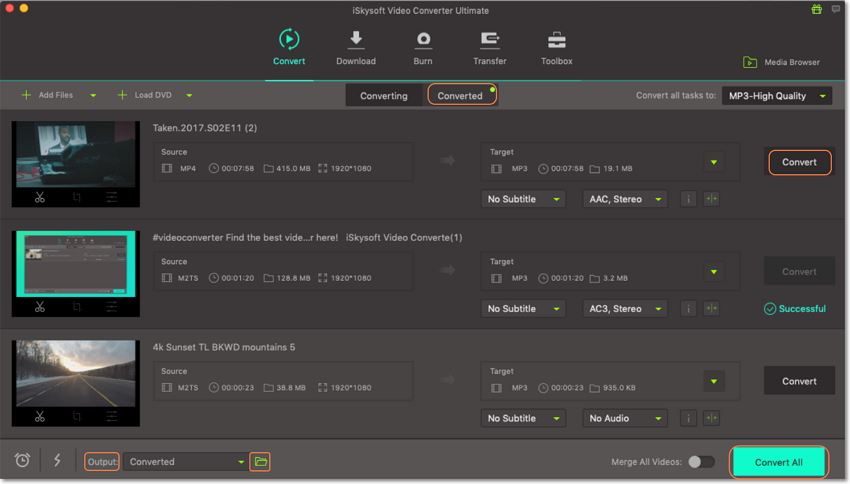850x484 pixels.
Task: Open No Subtitle dropdown for Sunset video
Action: pyautogui.click(x=523, y=418)
